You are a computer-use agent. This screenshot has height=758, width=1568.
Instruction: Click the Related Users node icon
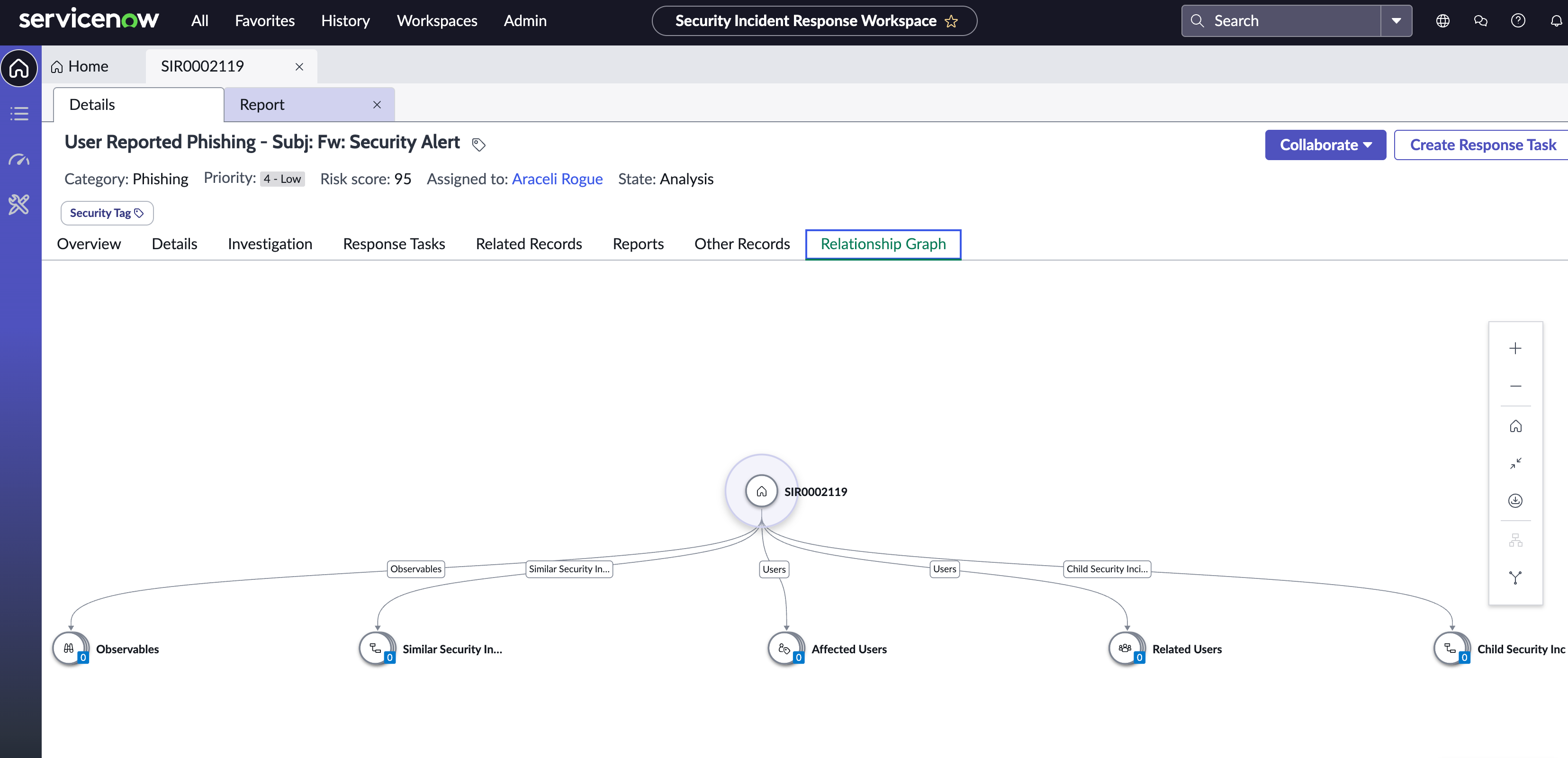[1126, 649]
